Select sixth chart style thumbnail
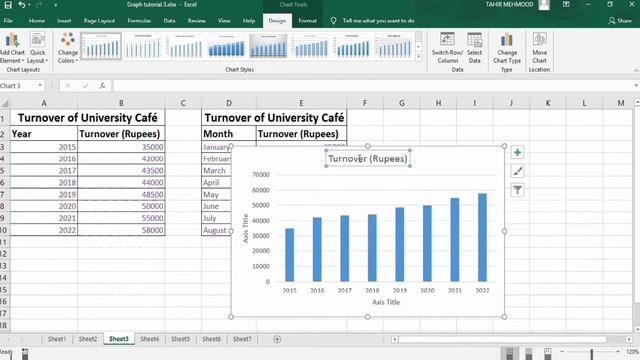The width and height of the screenshot is (640, 360). coord(310,46)
